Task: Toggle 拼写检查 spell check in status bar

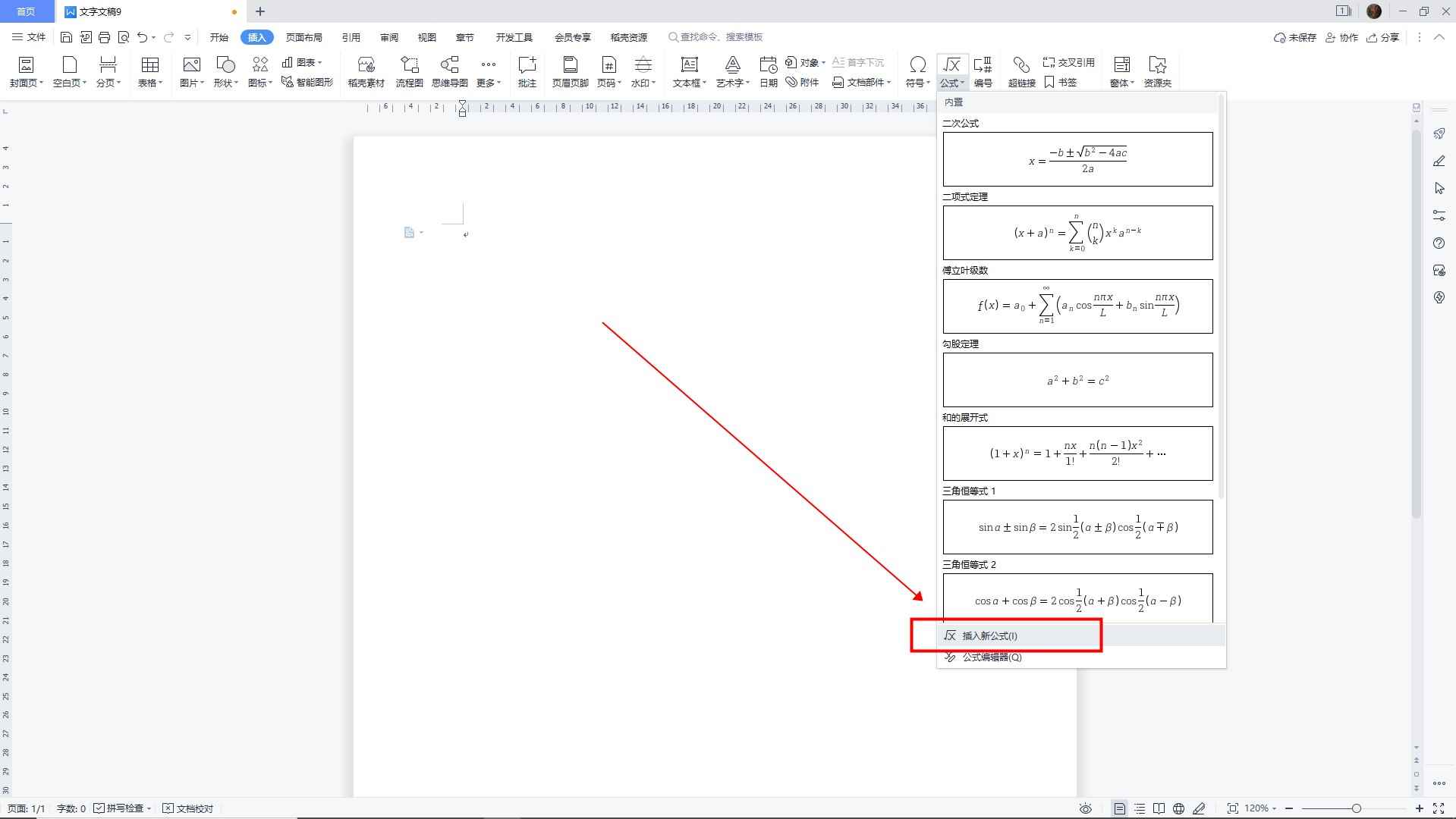Action: click(122, 808)
